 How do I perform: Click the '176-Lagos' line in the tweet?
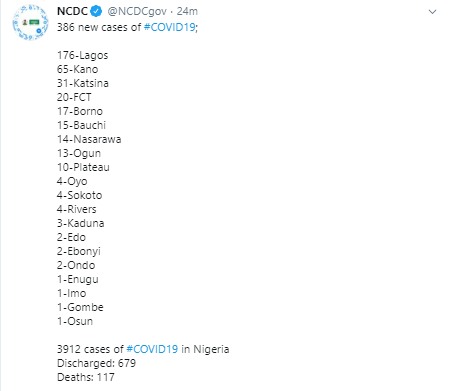pos(82,55)
